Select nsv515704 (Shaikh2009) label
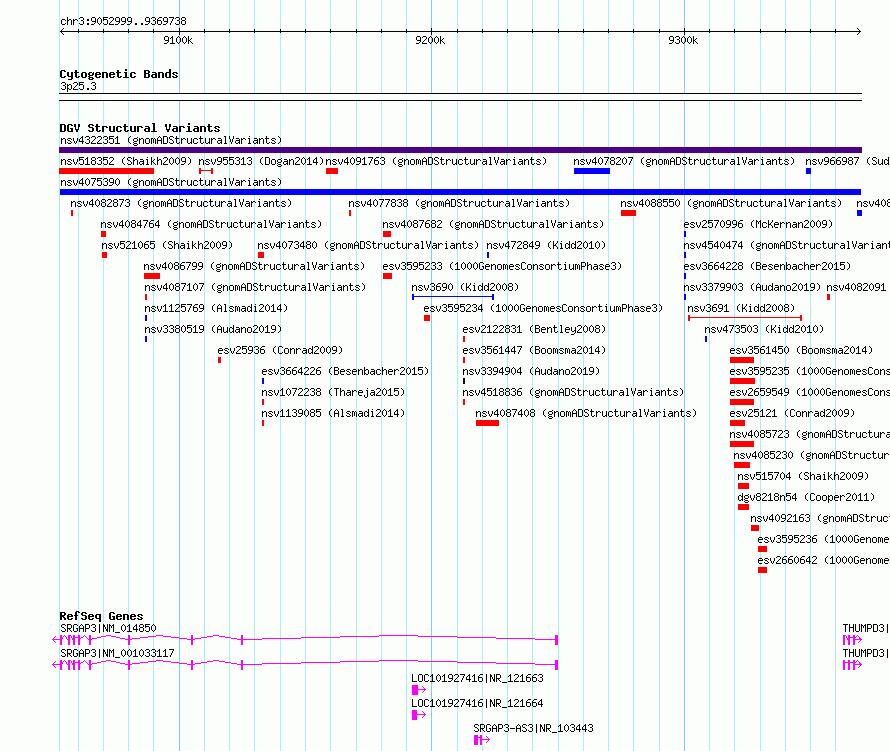Image resolution: width=890 pixels, height=751 pixels. tap(803, 476)
